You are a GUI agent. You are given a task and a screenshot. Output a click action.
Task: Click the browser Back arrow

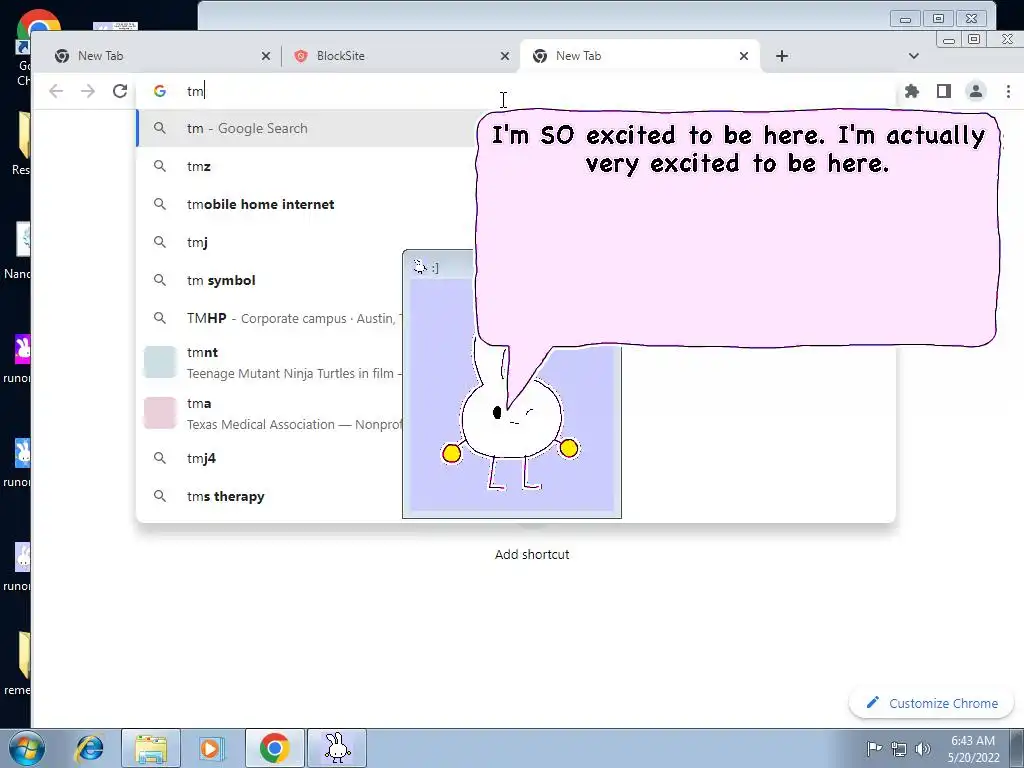56,91
